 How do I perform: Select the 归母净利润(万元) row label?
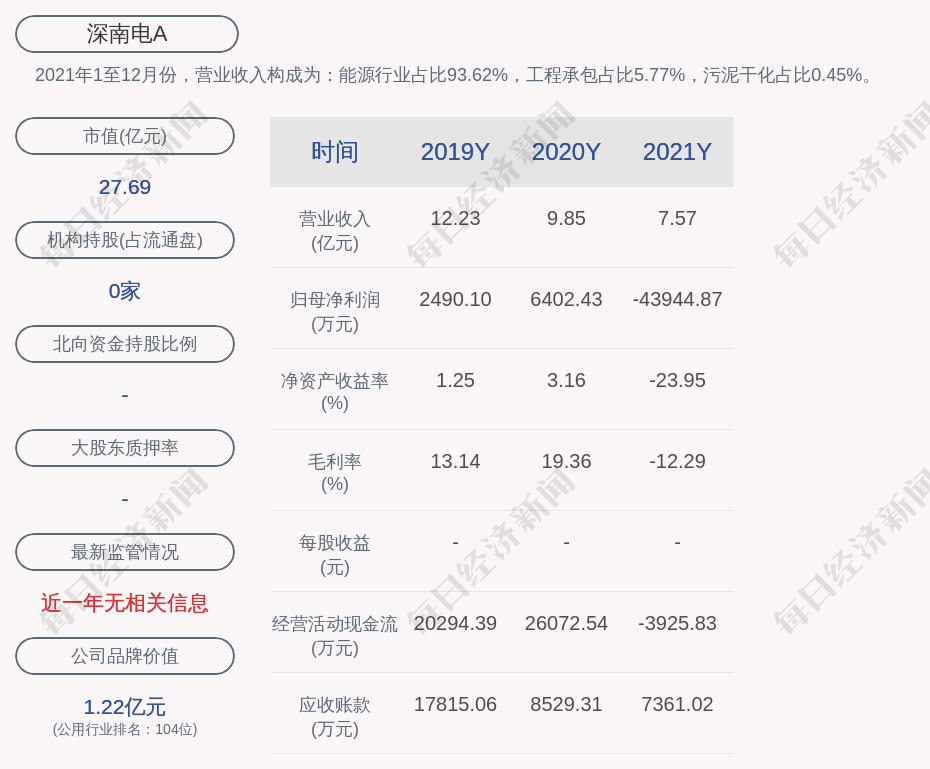click(x=335, y=312)
